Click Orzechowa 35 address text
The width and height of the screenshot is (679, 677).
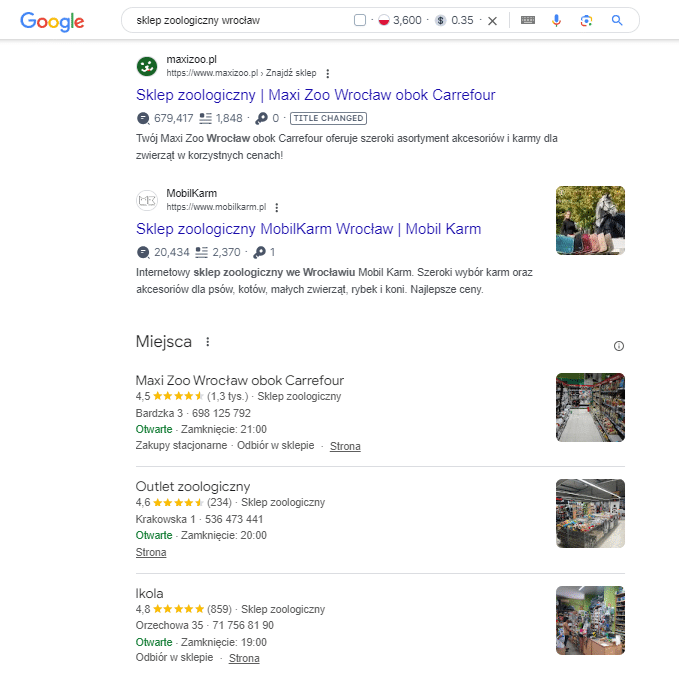[169, 625]
